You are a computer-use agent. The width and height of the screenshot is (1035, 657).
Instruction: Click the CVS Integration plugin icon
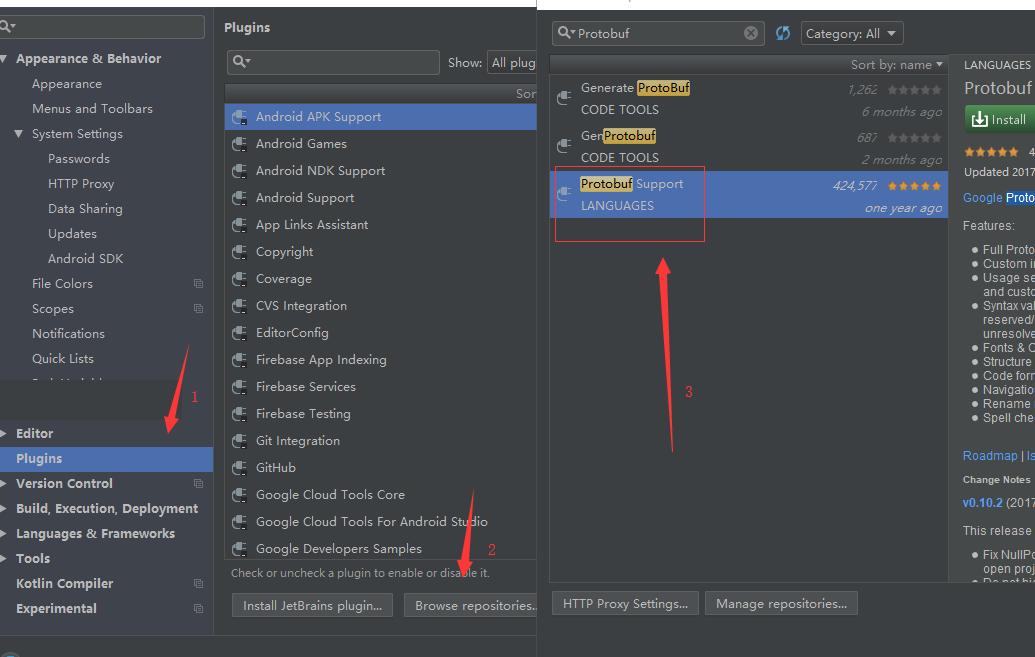coord(240,306)
